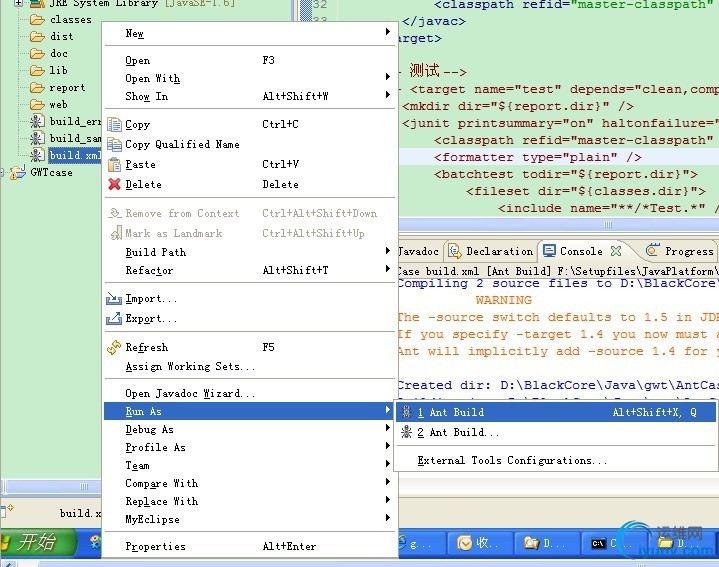The image size is (719, 567).
Task: Open External Tools Configurations...
Action: pos(555,460)
